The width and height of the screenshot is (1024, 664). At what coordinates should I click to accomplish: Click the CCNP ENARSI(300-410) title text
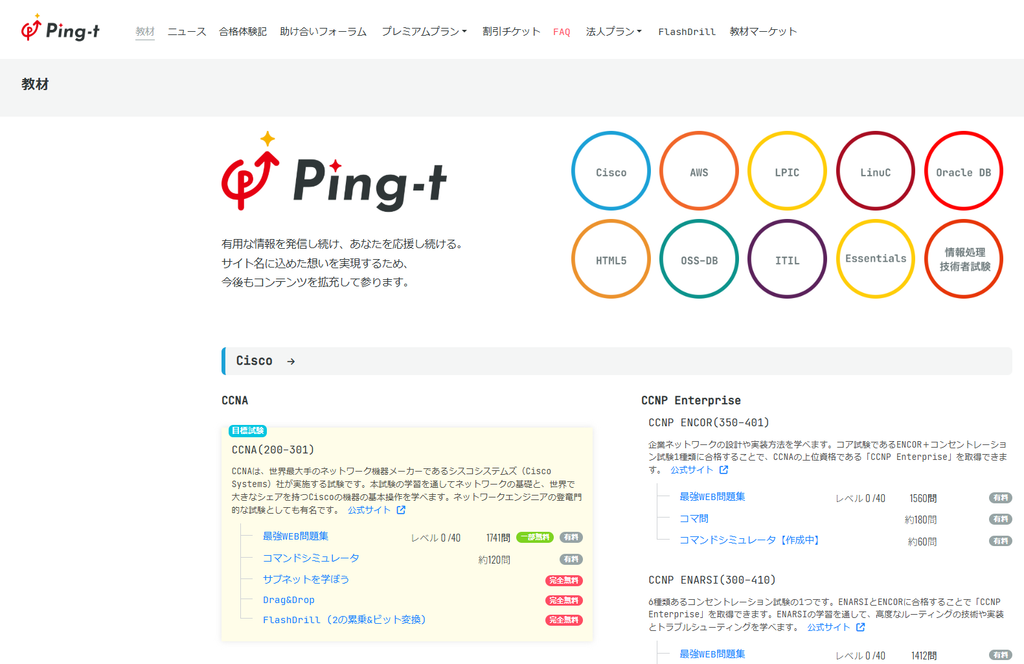click(712, 580)
